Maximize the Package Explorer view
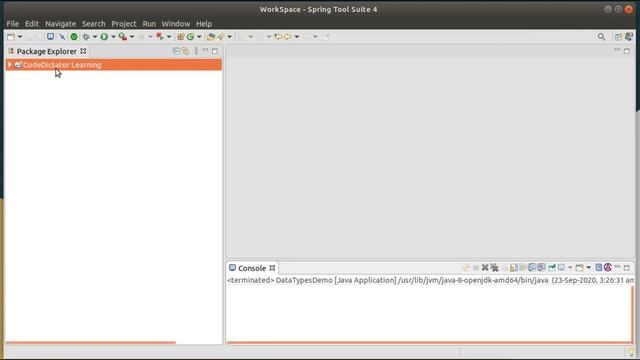 pyautogui.click(x=215, y=51)
